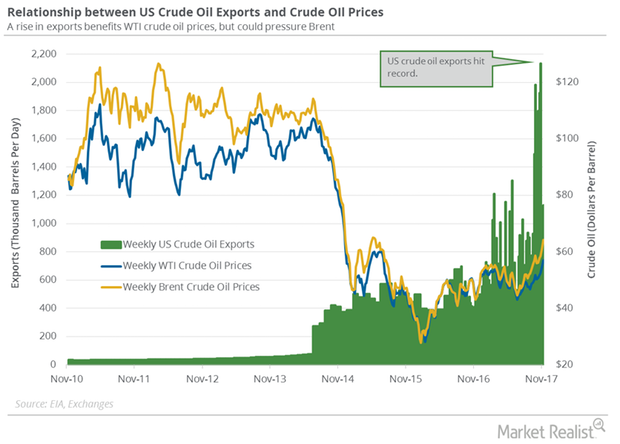Select the Weekly US Crude Oil Exports legend label
The height and width of the screenshot is (444, 620).
[188, 244]
